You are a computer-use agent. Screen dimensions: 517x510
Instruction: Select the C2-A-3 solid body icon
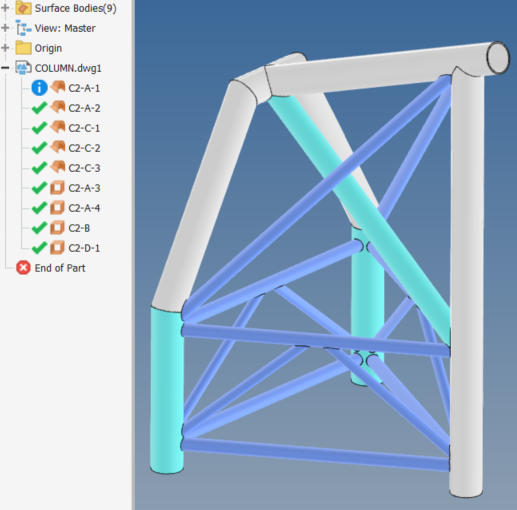click(57, 188)
